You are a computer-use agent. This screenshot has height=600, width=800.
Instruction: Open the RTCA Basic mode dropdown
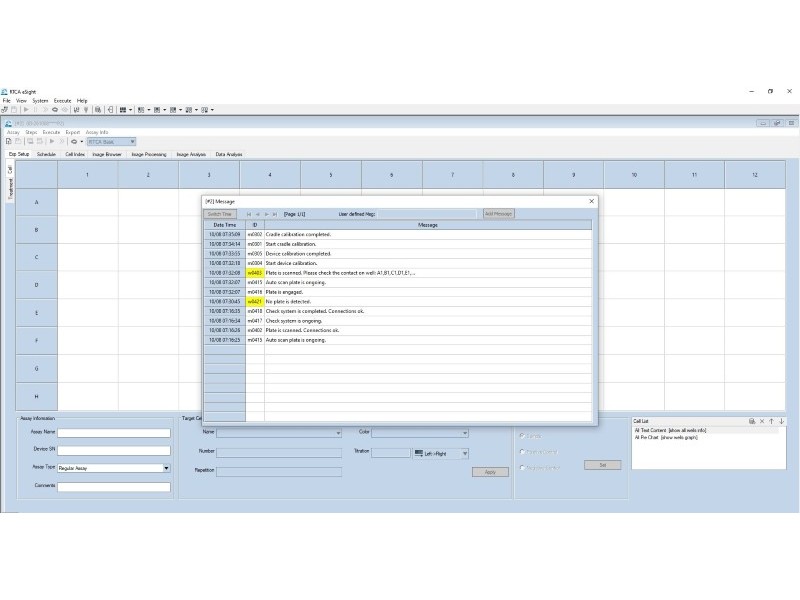coord(111,142)
